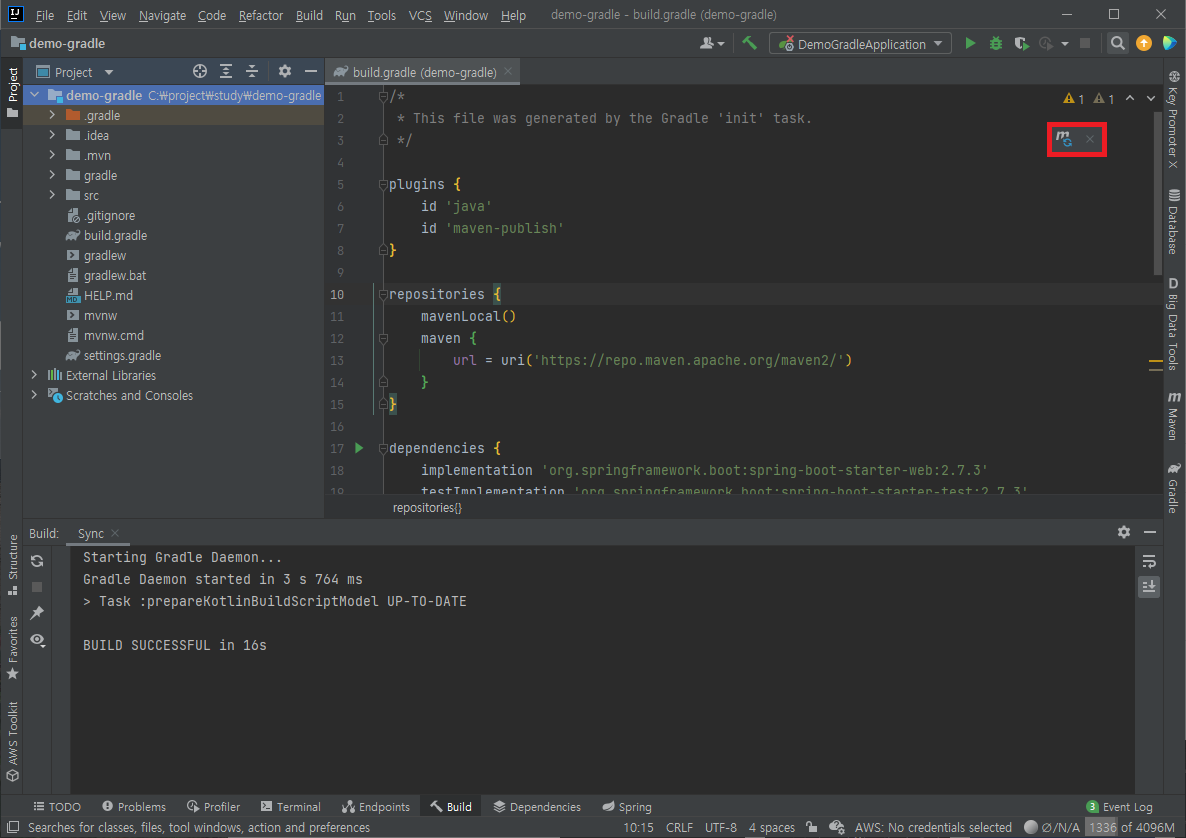Open the Navigate menu

[162, 15]
